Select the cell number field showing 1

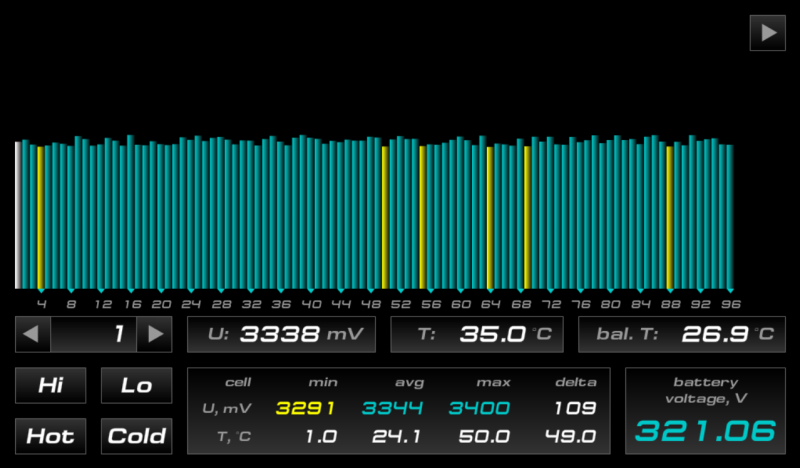click(x=93, y=334)
